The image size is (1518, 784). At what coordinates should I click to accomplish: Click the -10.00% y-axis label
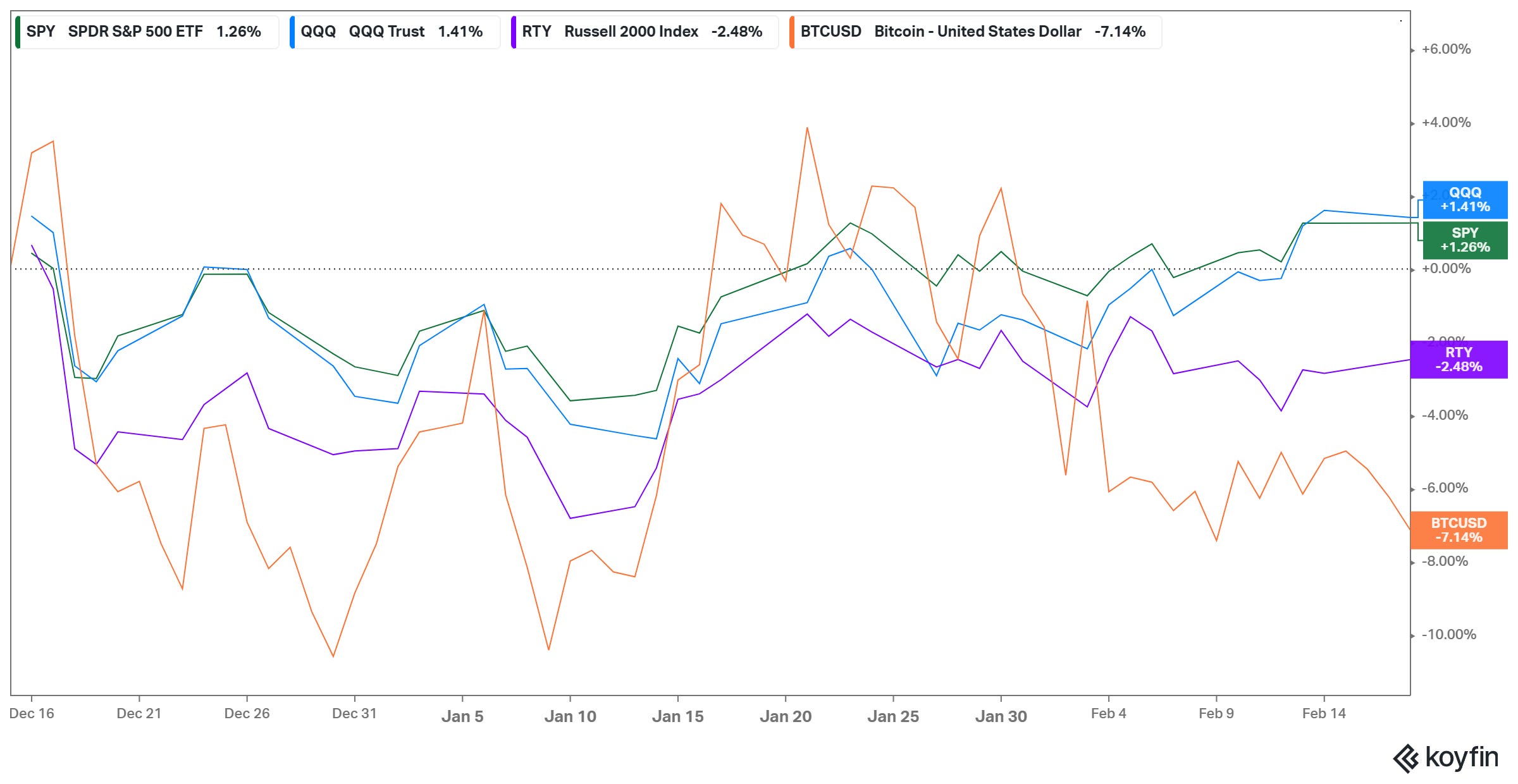(x=1448, y=635)
